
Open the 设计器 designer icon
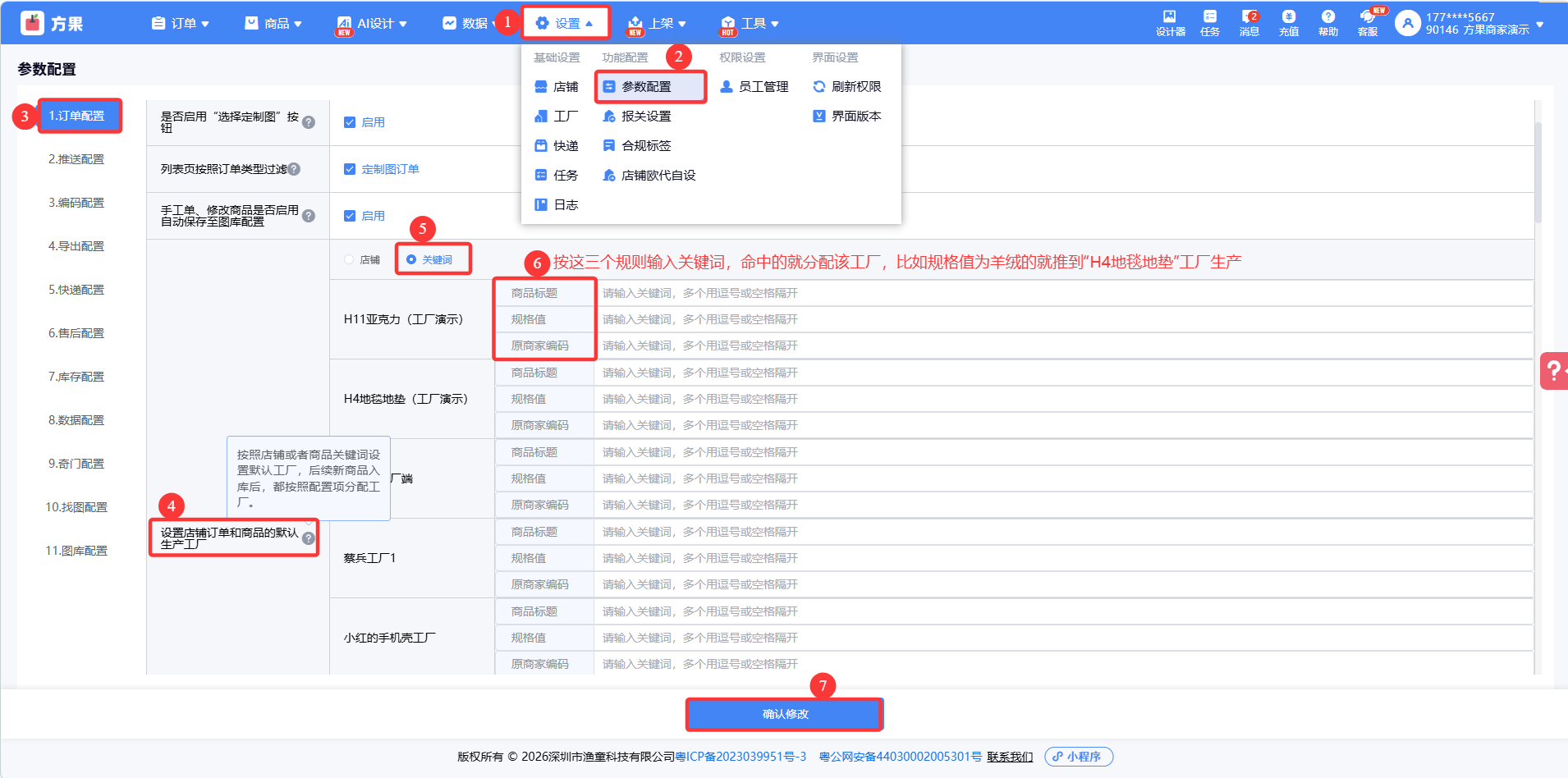[x=1170, y=23]
